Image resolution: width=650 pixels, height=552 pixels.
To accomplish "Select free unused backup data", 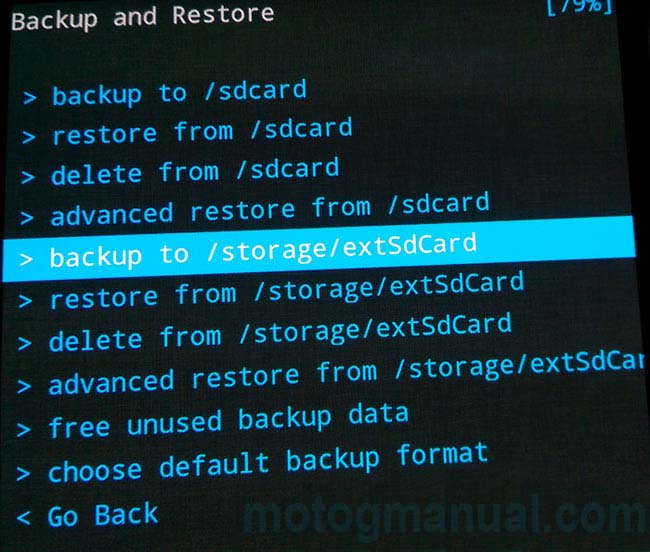I will click(228, 421).
